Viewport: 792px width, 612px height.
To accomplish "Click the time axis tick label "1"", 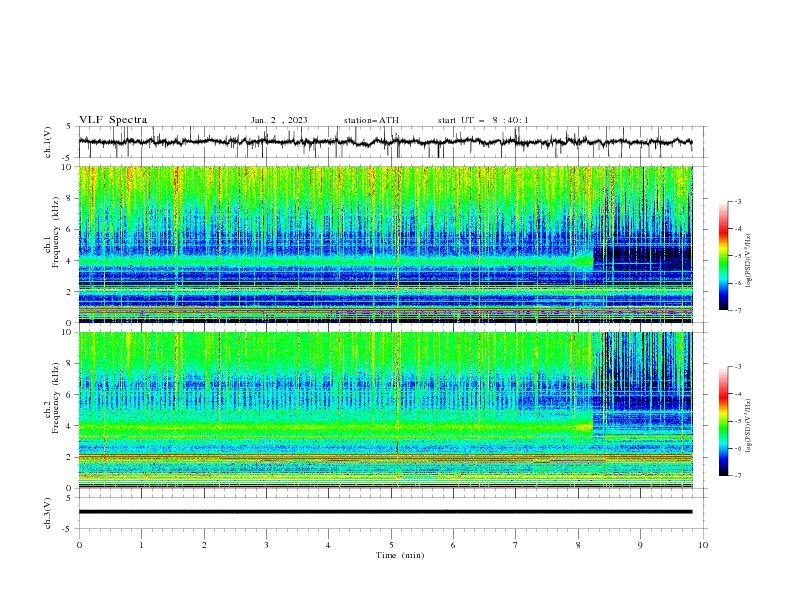I will click(x=142, y=545).
